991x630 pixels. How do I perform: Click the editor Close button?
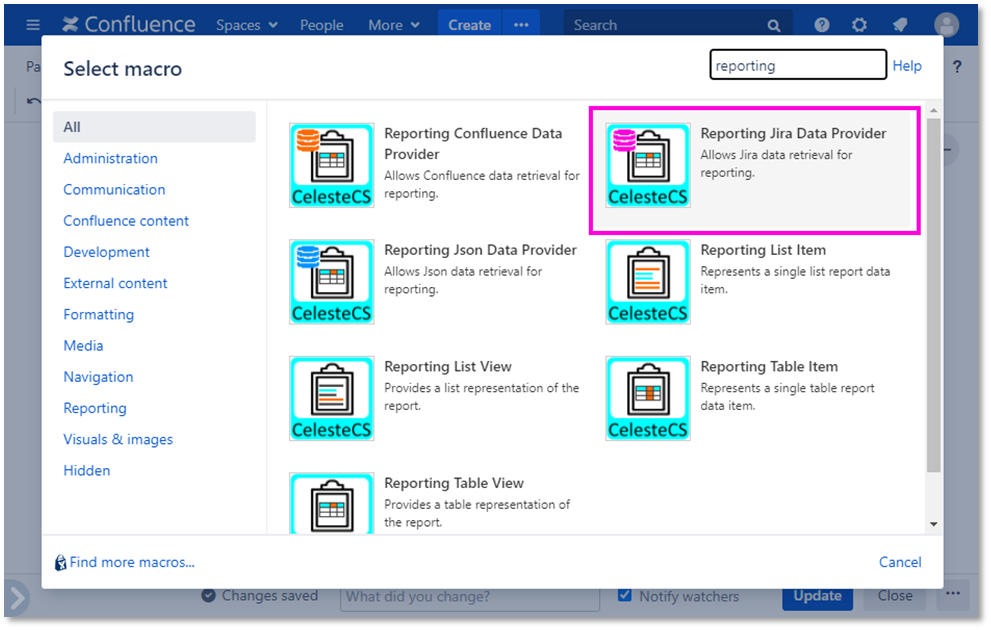click(x=895, y=595)
